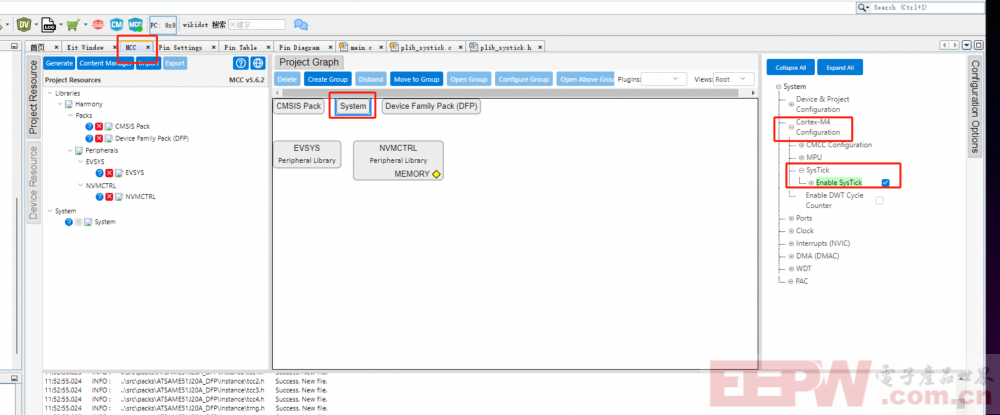Remove Device Family Pack with red X
Image resolution: width=1000 pixels, height=415 pixels.
(x=99, y=138)
